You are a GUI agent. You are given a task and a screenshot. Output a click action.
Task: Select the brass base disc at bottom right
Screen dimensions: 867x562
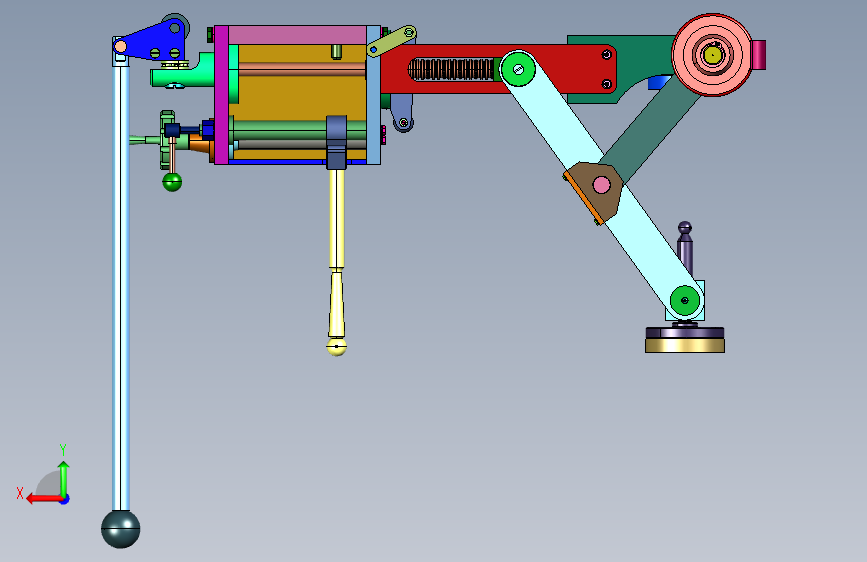pyautogui.click(x=685, y=346)
